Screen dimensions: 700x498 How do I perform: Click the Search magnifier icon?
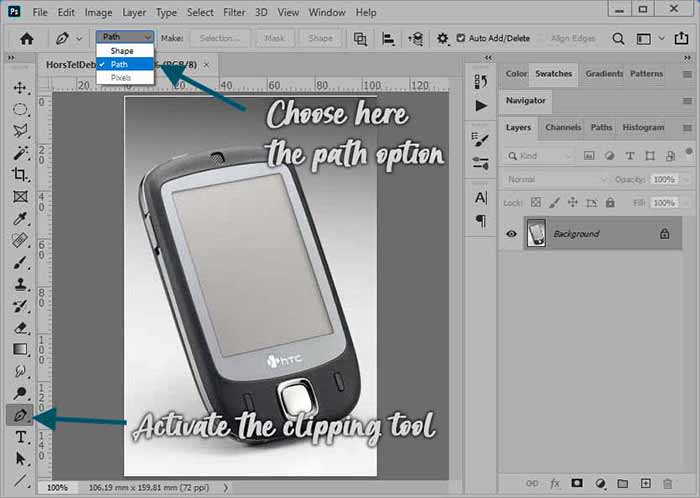pyautogui.click(x=618, y=39)
